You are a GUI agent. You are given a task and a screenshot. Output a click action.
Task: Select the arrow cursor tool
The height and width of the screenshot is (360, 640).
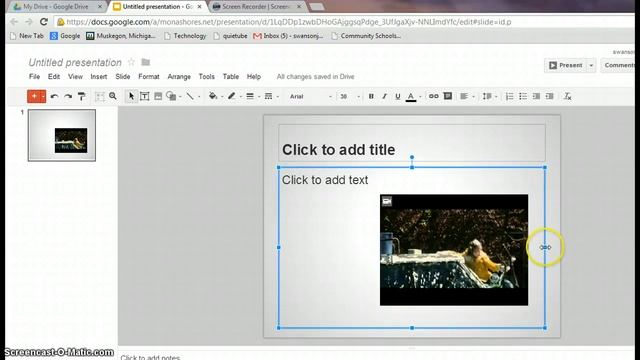[131, 96]
